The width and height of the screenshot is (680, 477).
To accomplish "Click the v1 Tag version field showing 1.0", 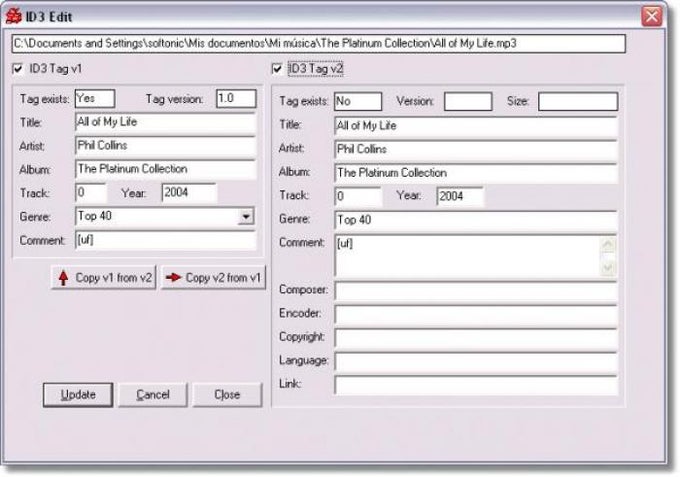I will tap(236, 99).
